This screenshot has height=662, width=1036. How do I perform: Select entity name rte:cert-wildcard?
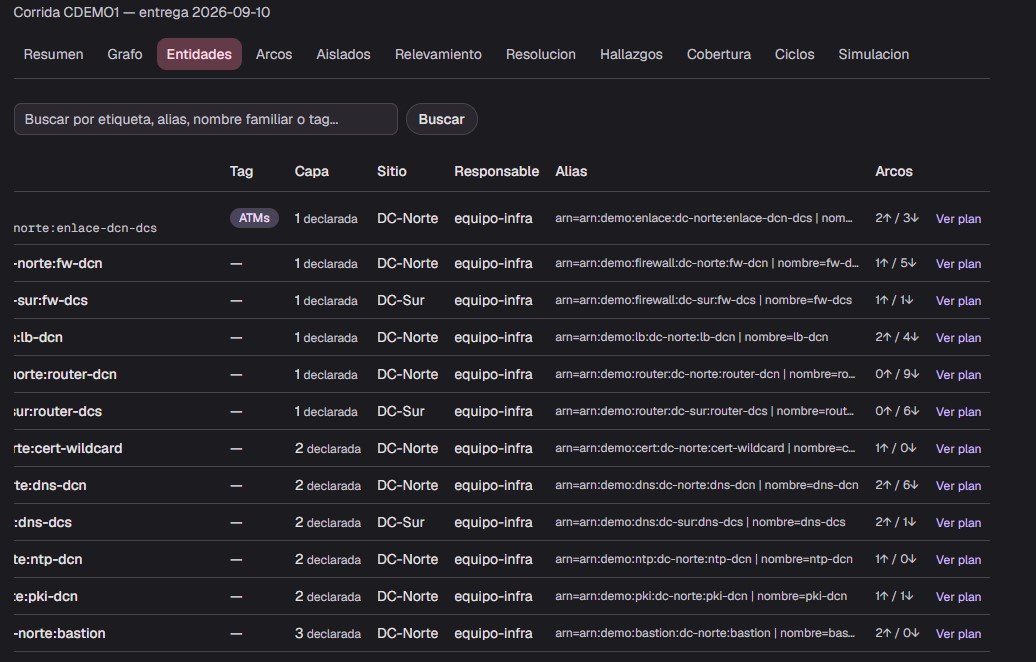[68, 448]
